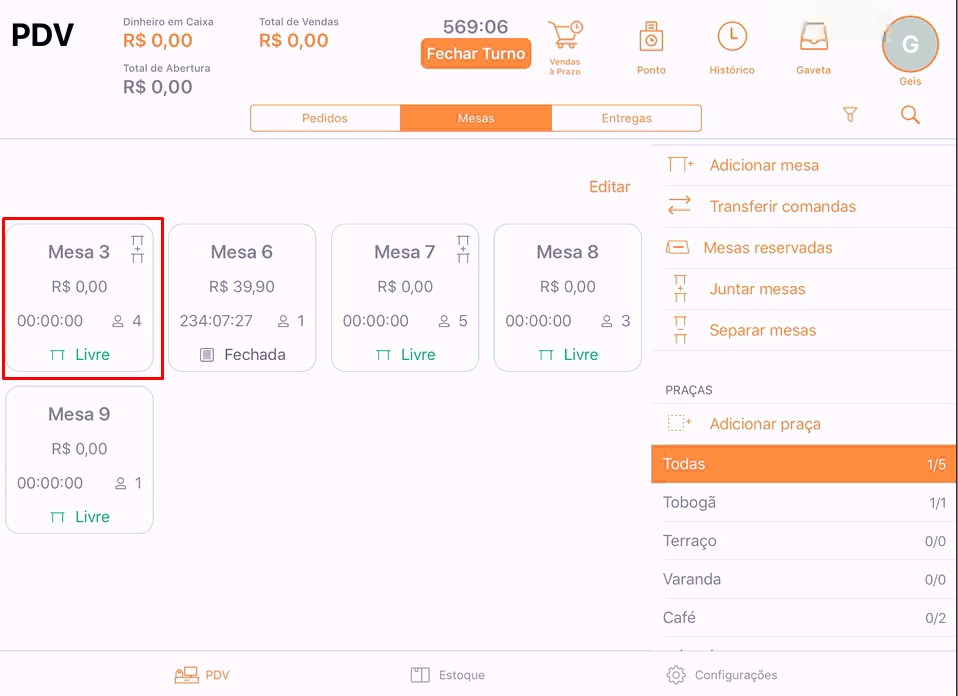
Task: Open the Gaveta drawer icon
Action: (813, 37)
